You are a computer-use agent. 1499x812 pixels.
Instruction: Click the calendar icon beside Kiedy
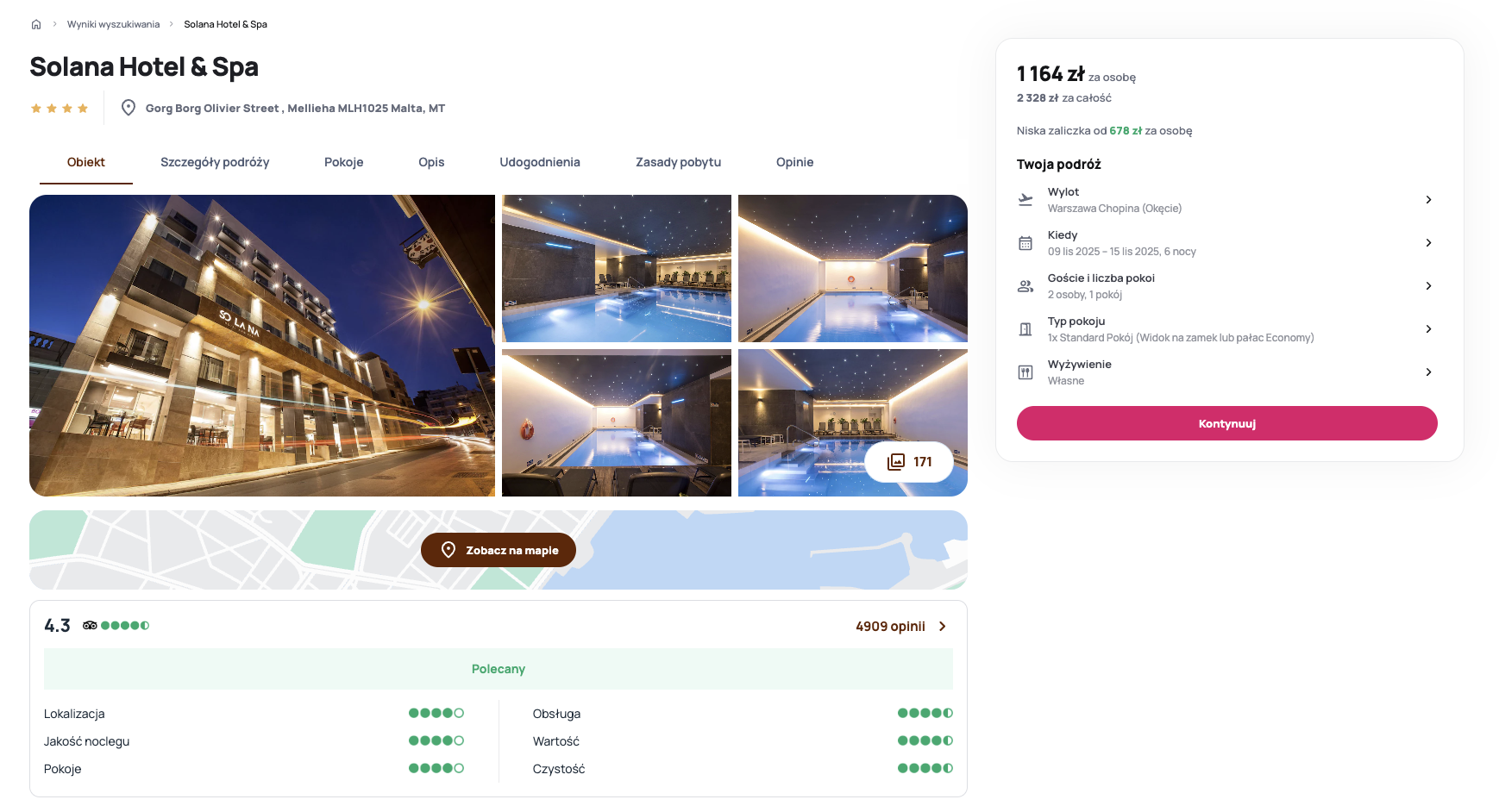tap(1025, 243)
